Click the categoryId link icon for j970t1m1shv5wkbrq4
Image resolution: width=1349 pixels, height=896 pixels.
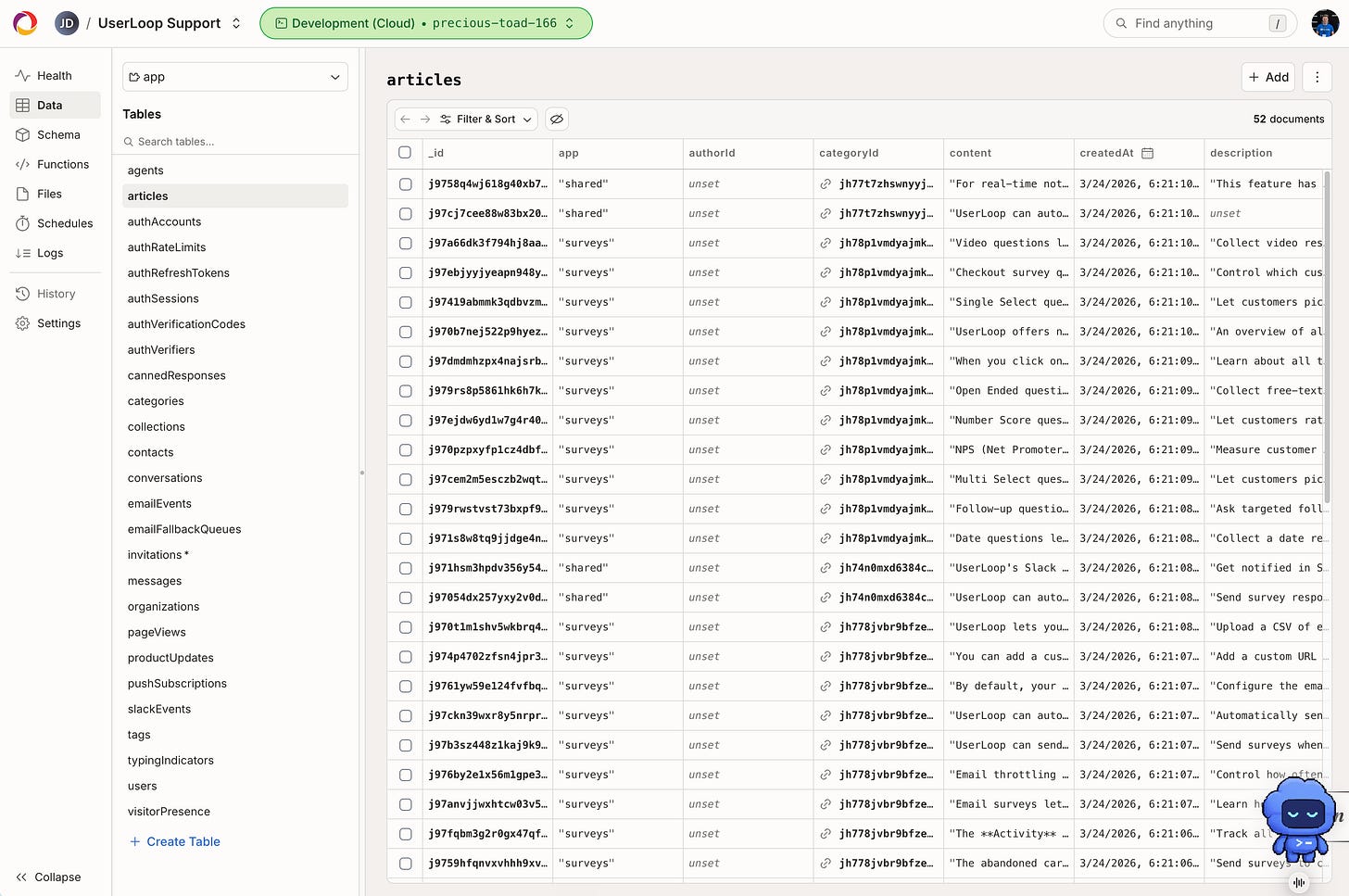pos(825,627)
